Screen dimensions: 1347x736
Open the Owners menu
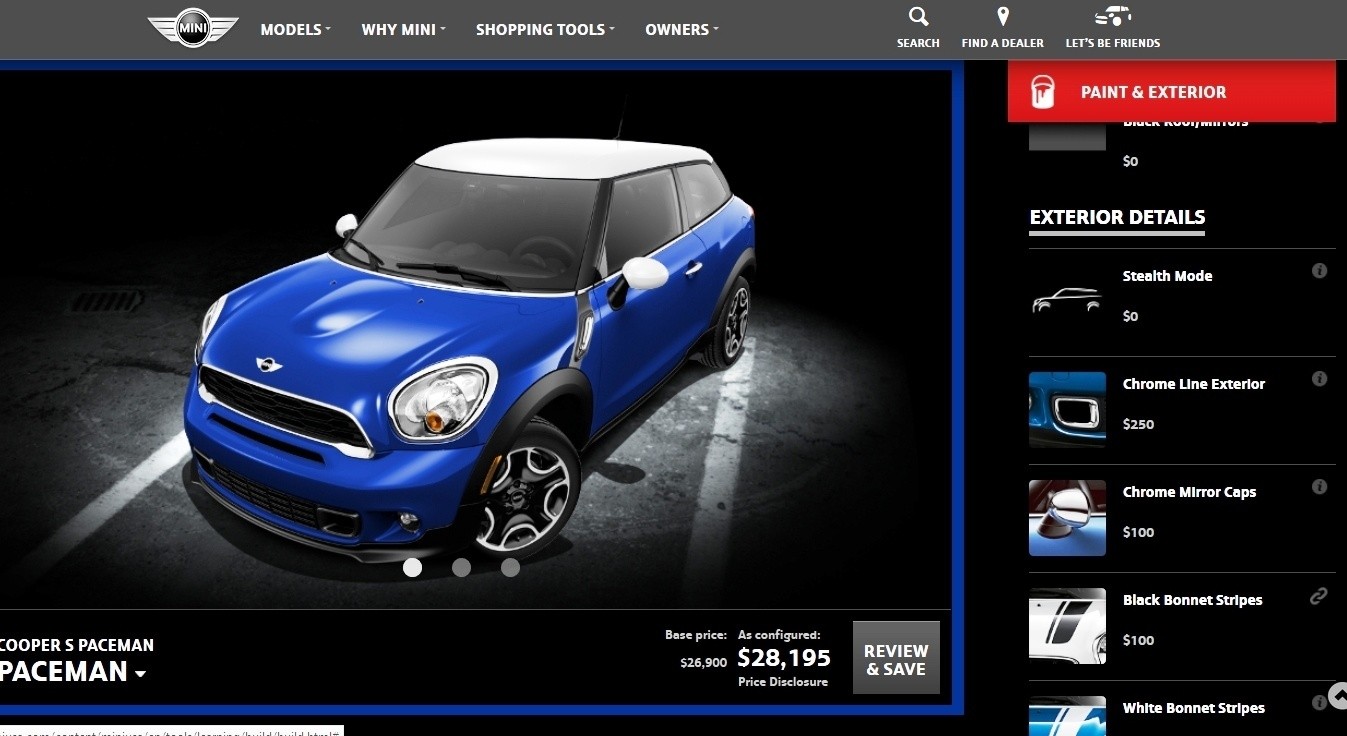coord(682,29)
